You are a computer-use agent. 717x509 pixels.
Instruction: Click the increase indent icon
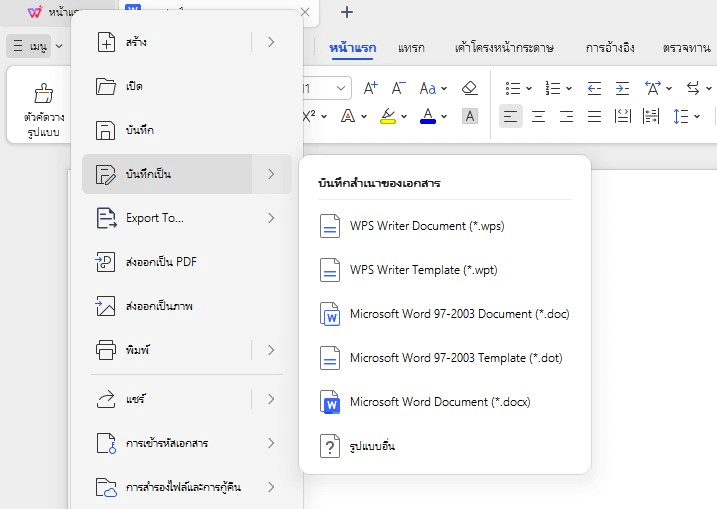[x=622, y=88]
